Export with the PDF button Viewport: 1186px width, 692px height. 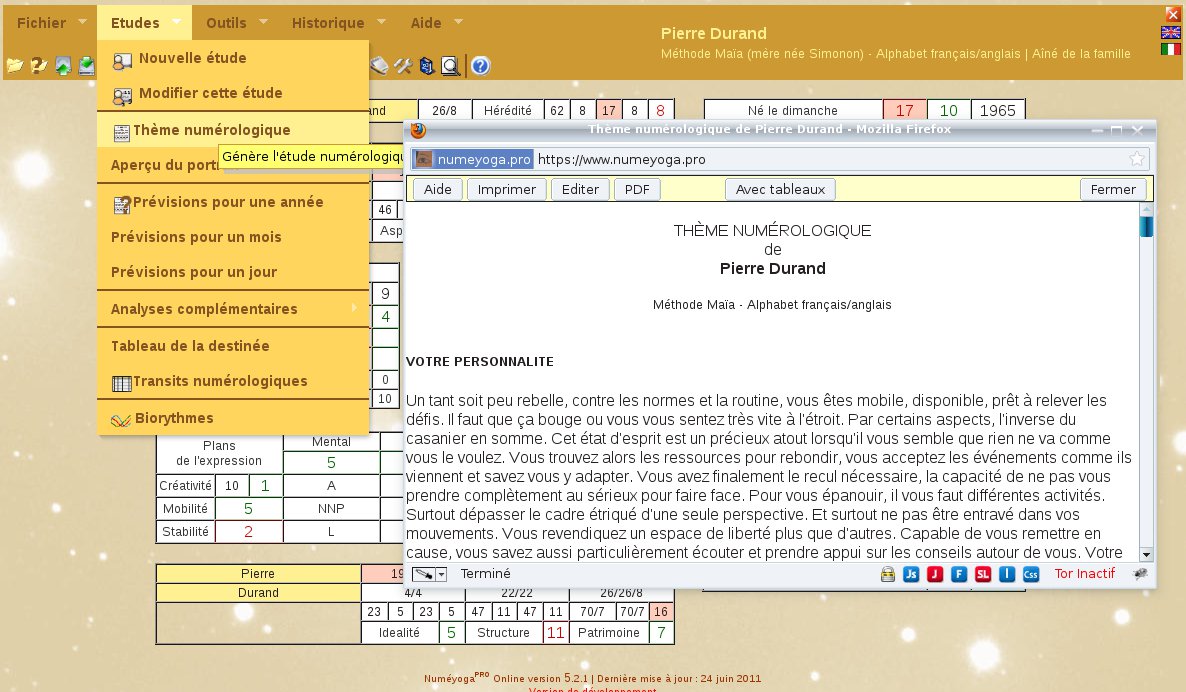click(x=637, y=189)
